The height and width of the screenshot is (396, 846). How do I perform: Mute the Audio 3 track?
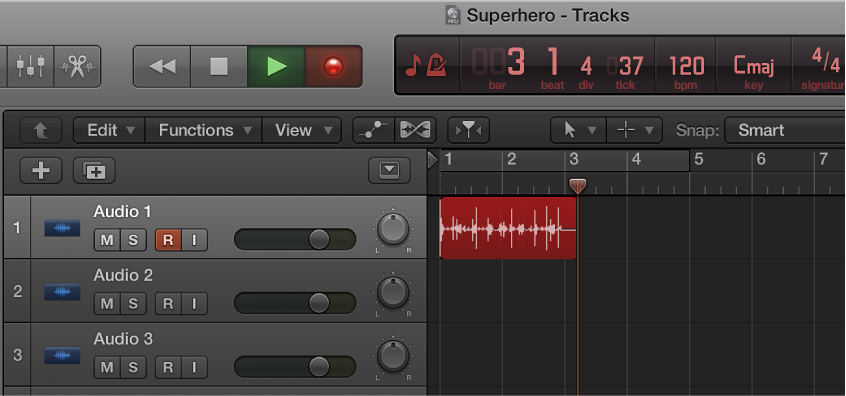pos(107,367)
